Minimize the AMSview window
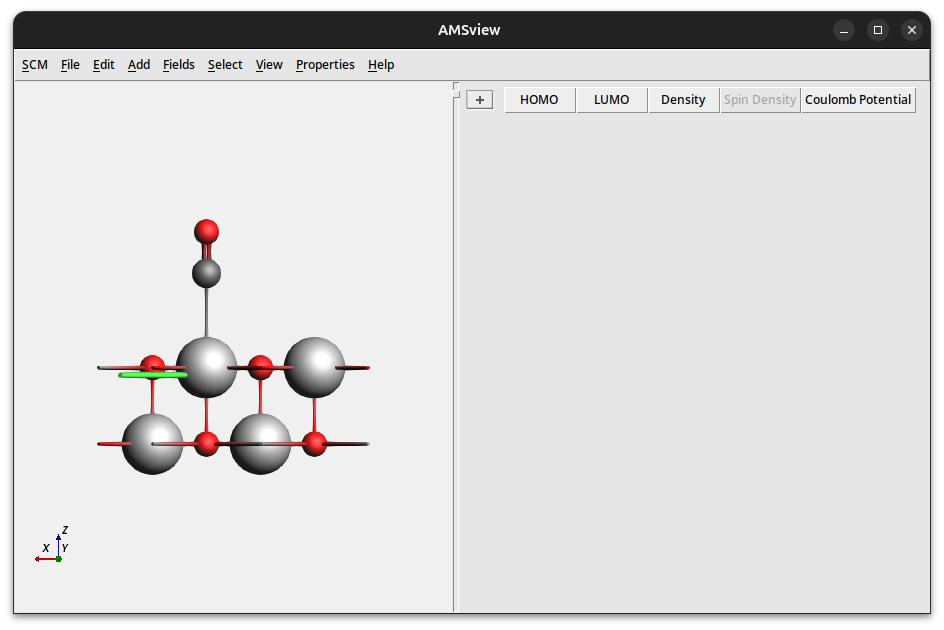Viewport: 944px width, 630px height. [x=844, y=30]
